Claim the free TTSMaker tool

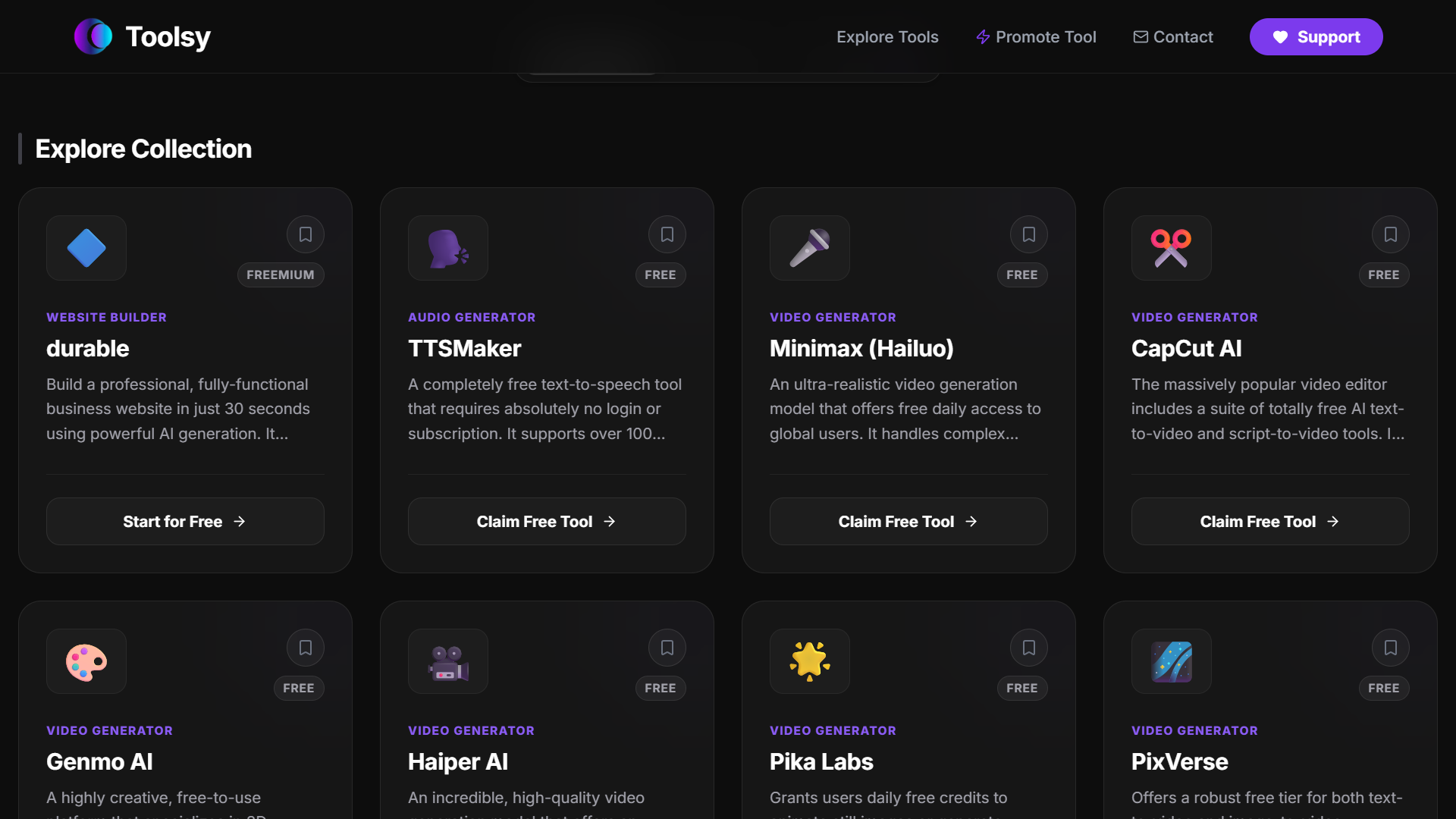(547, 521)
